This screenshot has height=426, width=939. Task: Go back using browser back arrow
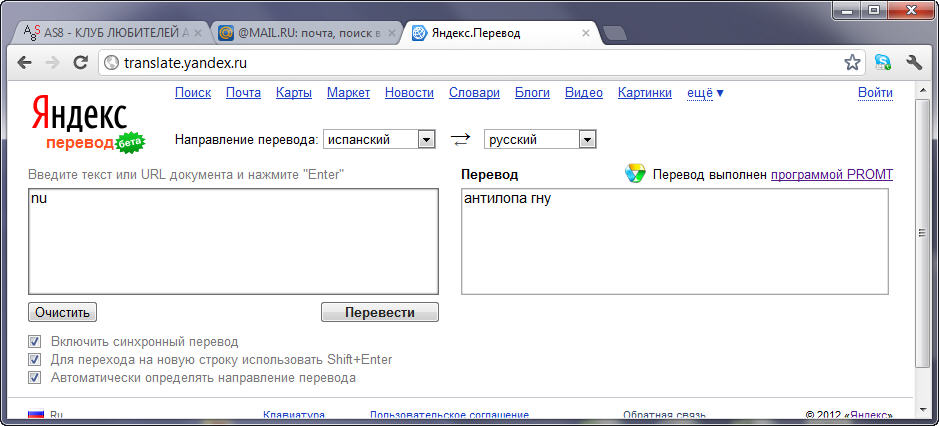pyautogui.click(x=24, y=62)
